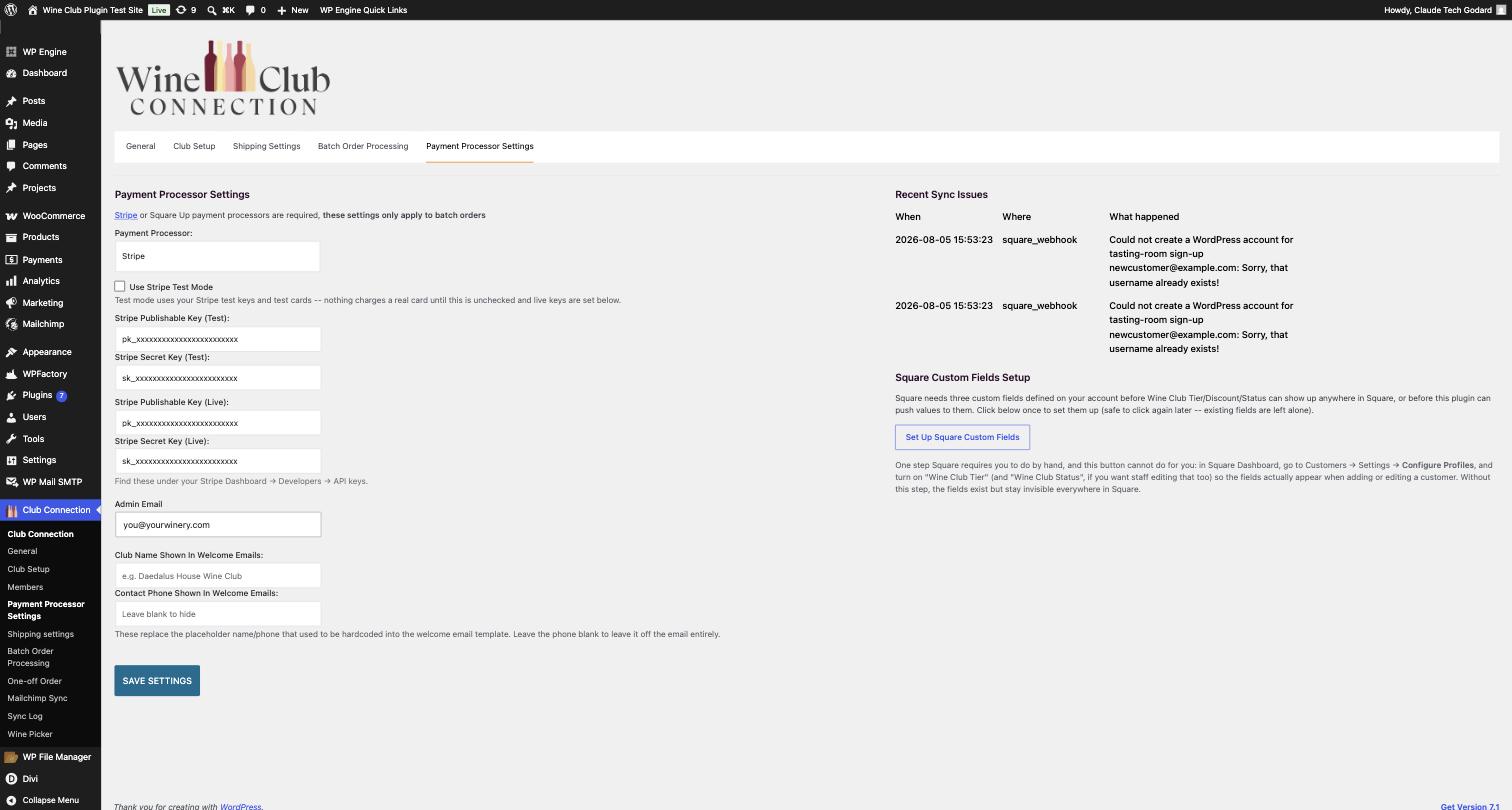Click the Tools wrench icon
This screenshot has height=810, width=1512.
(11, 439)
